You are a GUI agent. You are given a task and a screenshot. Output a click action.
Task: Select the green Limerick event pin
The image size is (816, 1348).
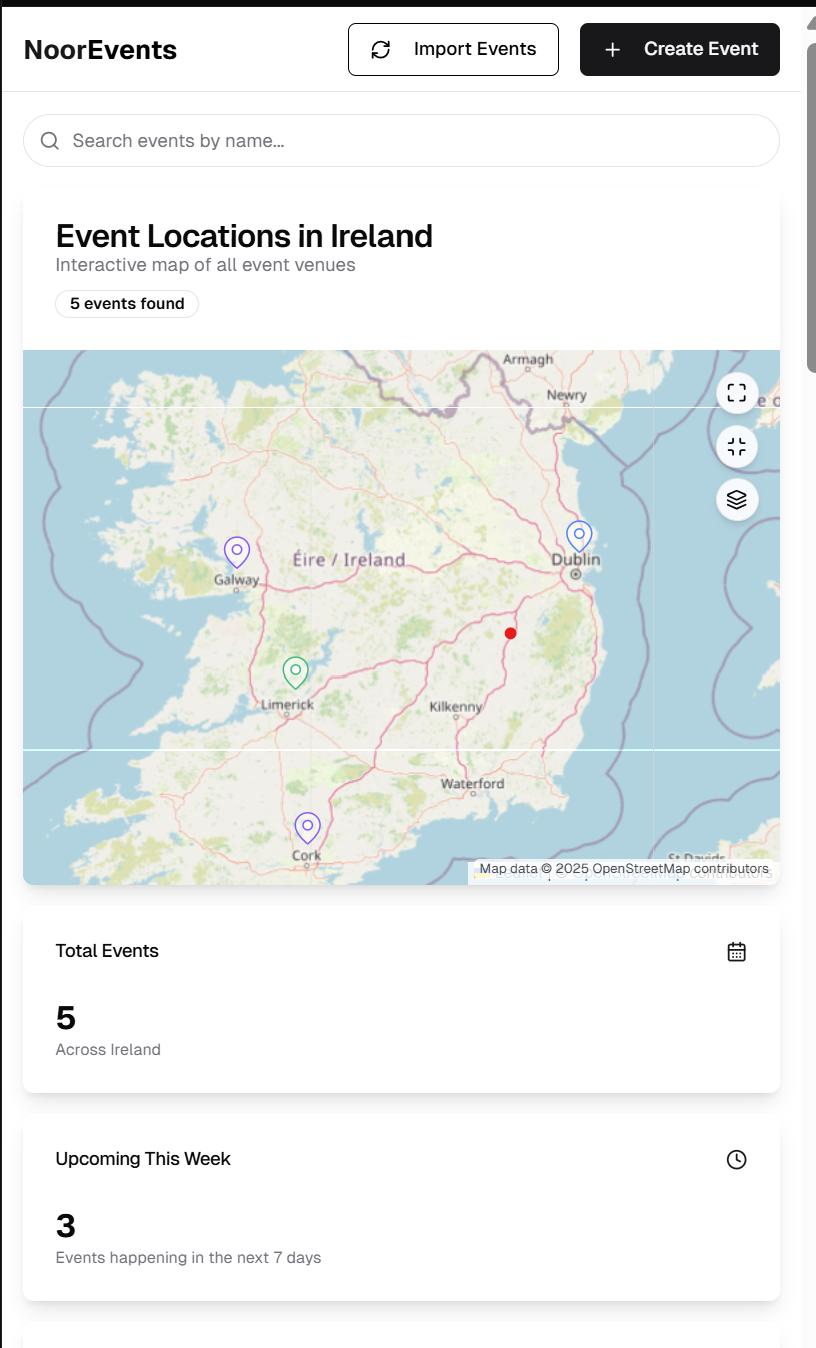[x=295, y=672]
